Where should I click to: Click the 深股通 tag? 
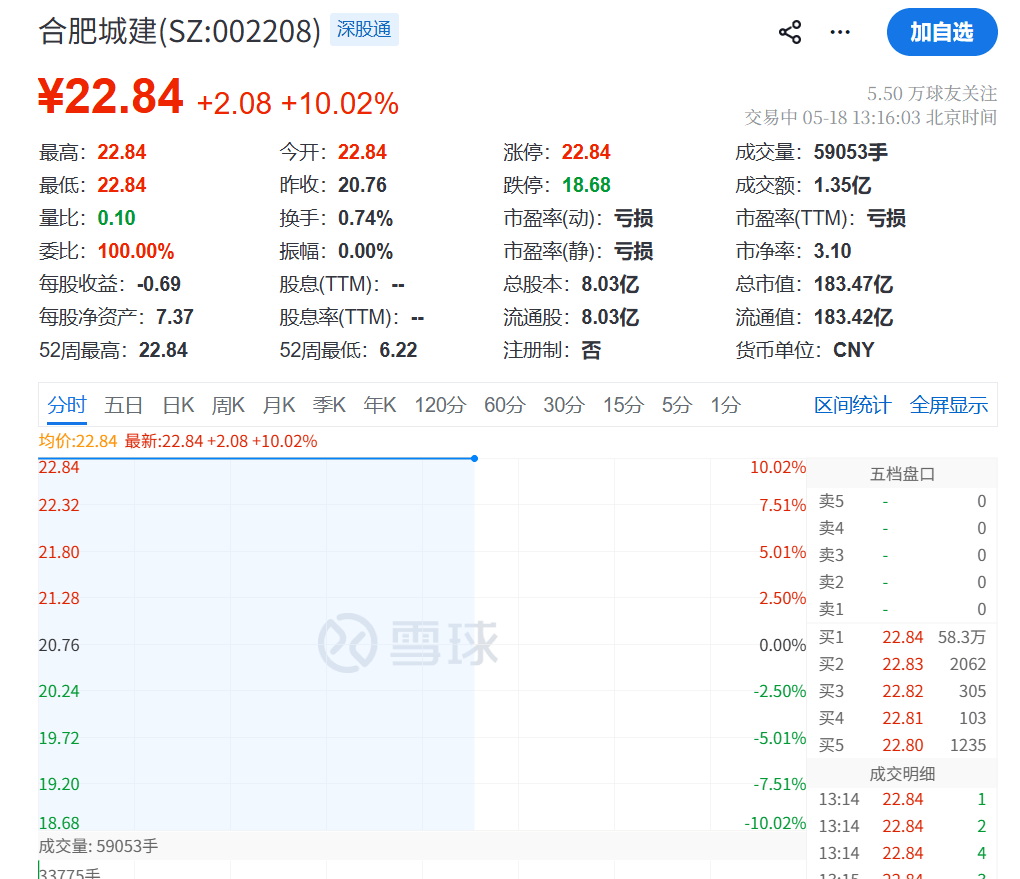[x=364, y=30]
